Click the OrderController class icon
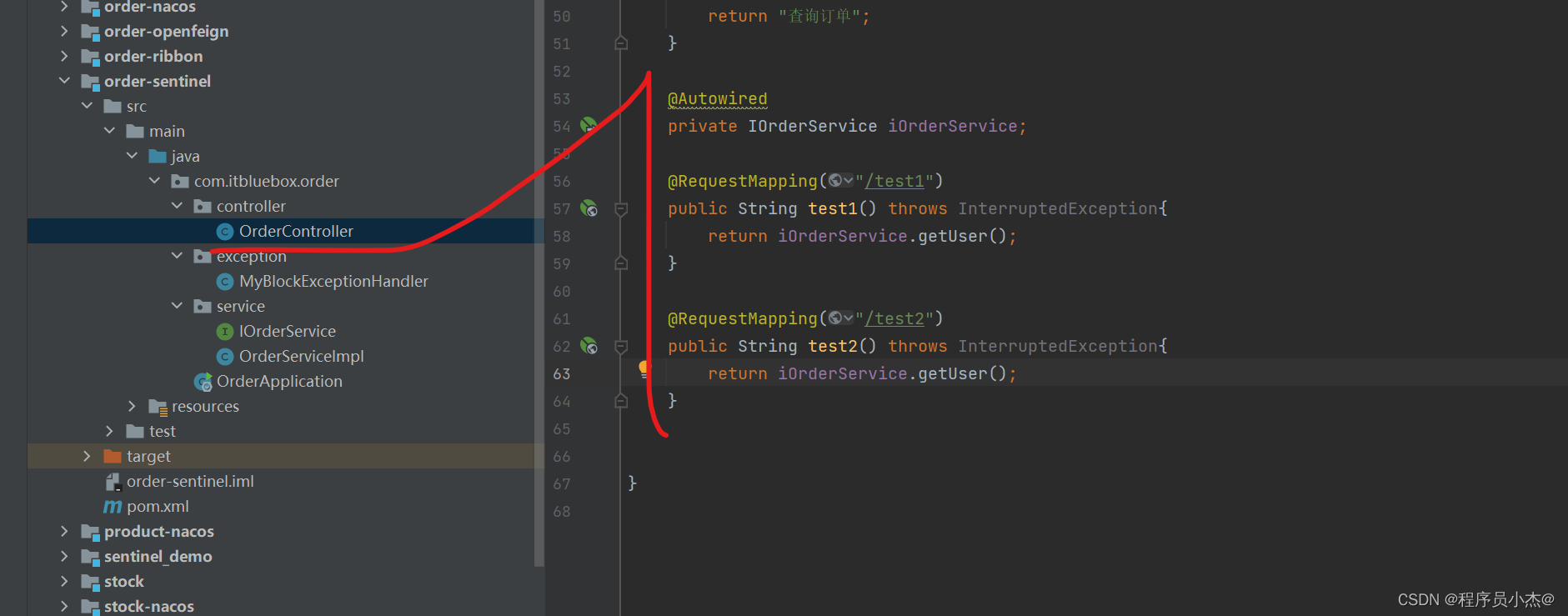This screenshot has height=616, width=1568. 224,232
